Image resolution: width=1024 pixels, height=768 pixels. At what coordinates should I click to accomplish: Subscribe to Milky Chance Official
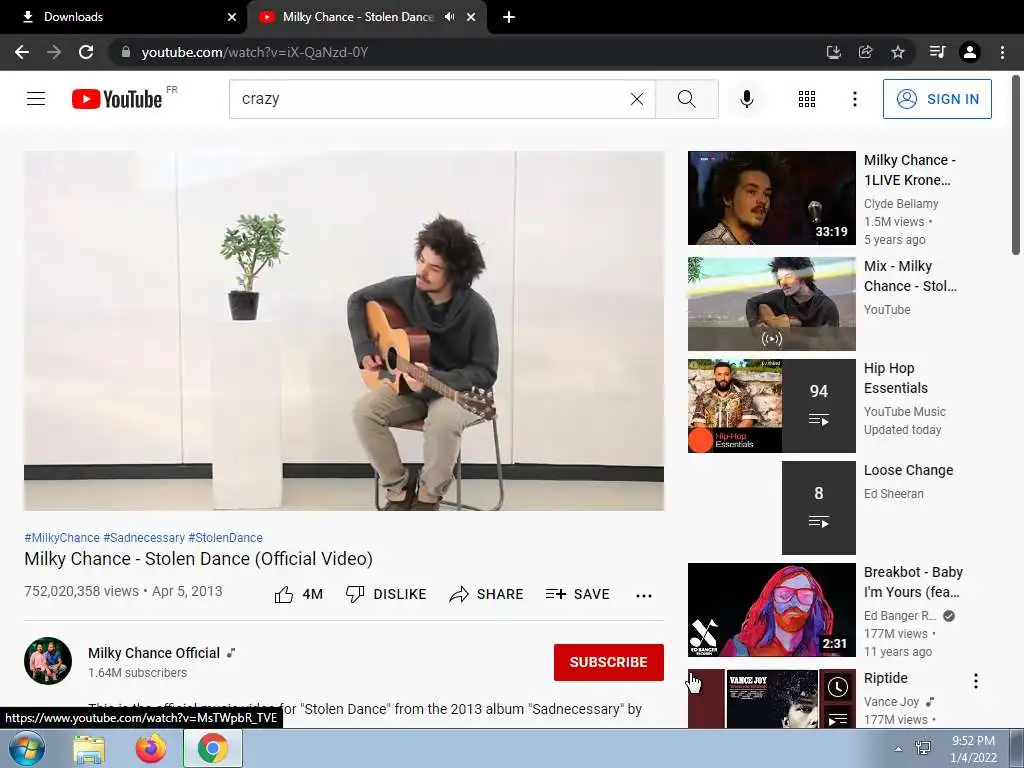[x=609, y=662]
